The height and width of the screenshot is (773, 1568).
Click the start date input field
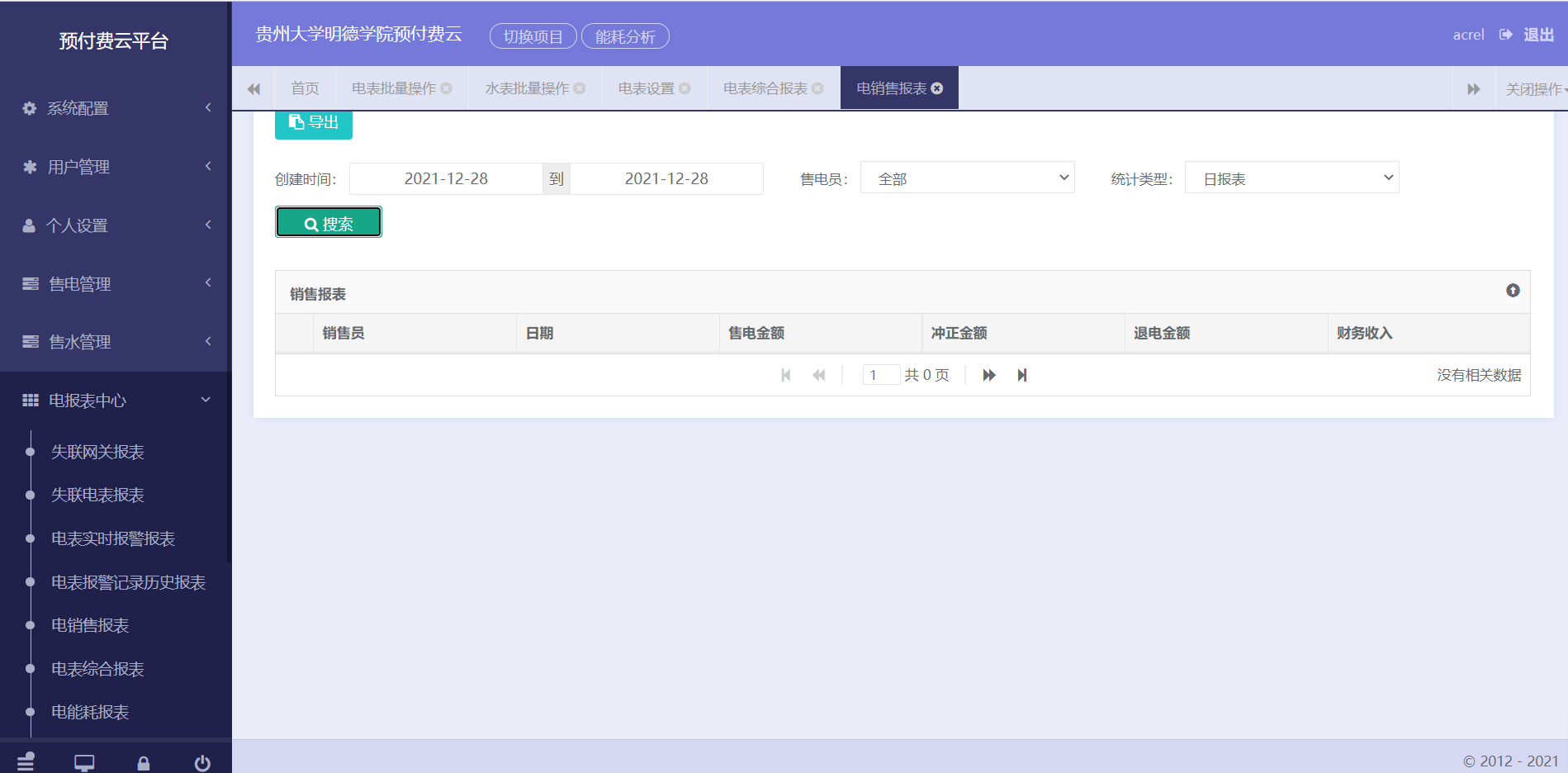pyautogui.click(x=446, y=179)
